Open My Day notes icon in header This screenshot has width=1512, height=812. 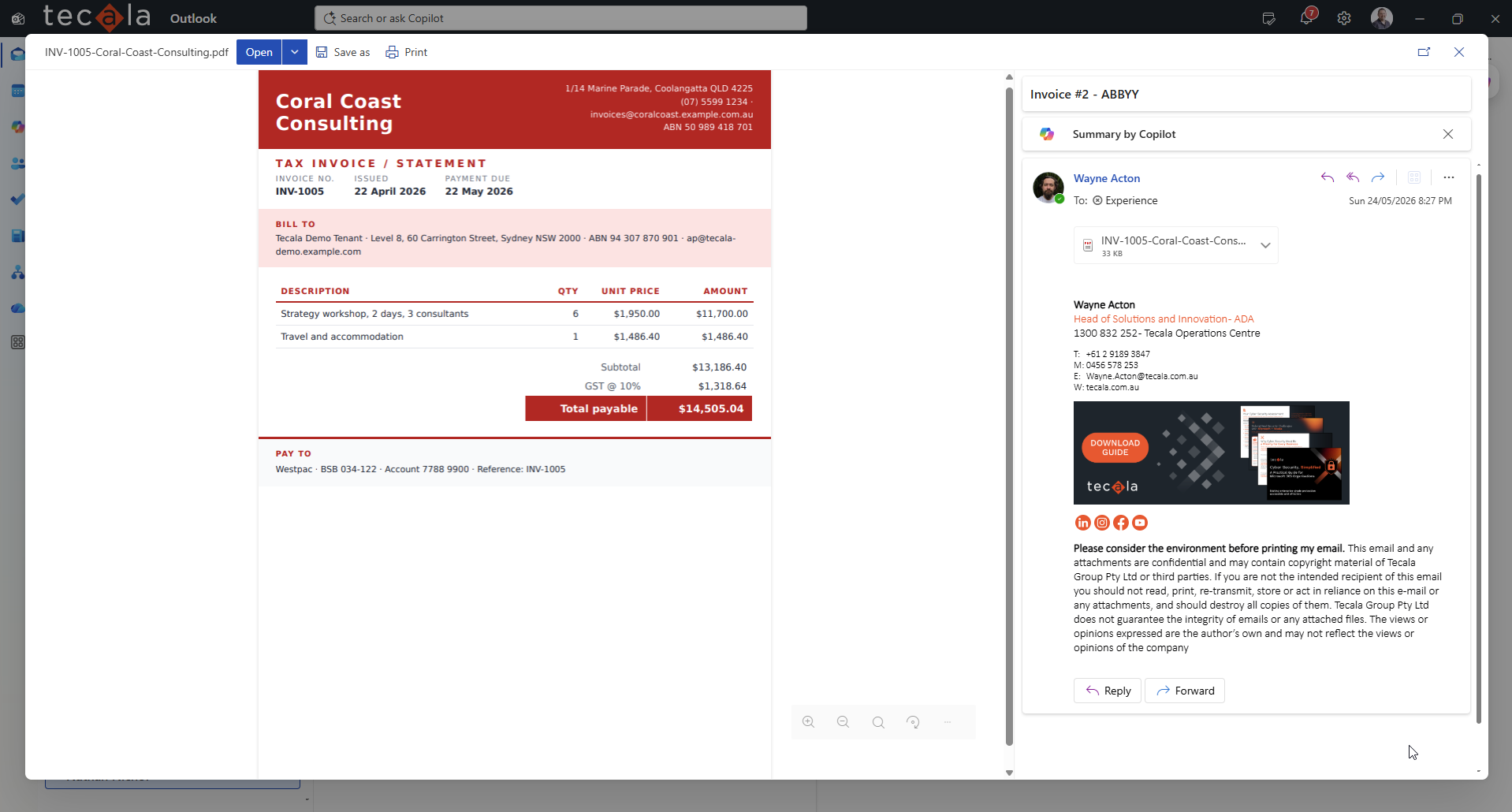point(1268,18)
